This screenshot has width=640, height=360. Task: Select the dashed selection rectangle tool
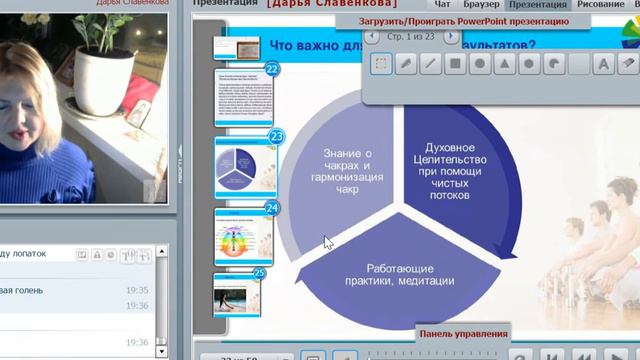coord(381,64)
